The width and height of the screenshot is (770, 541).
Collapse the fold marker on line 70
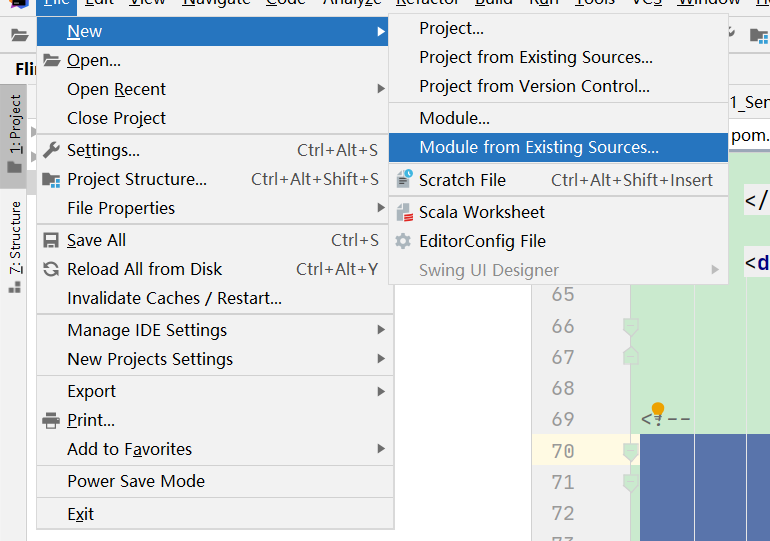click(630, 451)
